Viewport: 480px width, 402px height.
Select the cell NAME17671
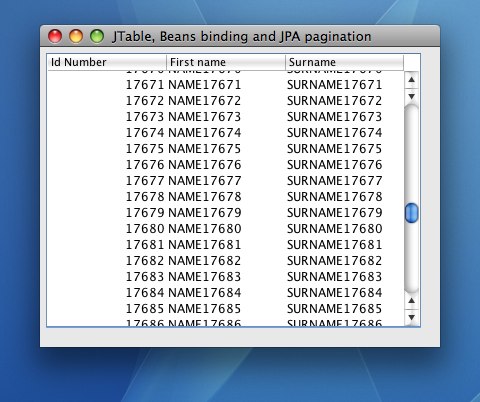click(x=226, y=85)
